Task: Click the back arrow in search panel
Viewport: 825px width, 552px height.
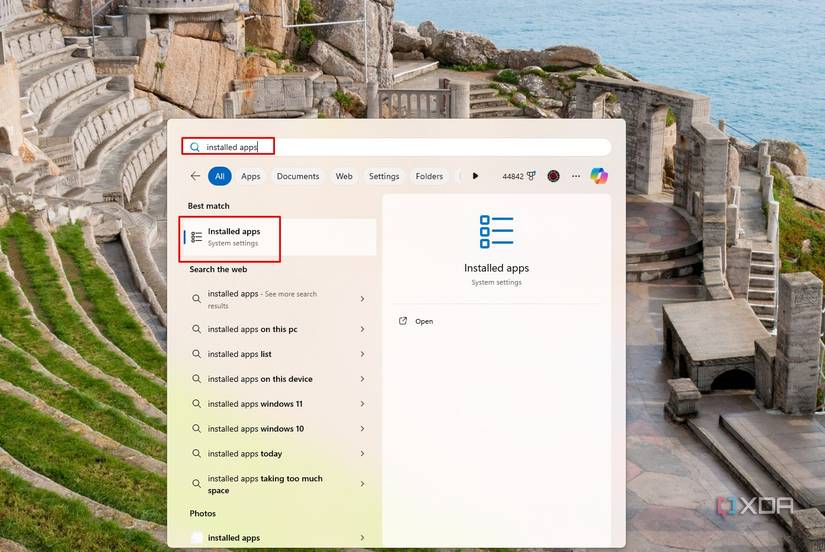Action: point(195,176)
